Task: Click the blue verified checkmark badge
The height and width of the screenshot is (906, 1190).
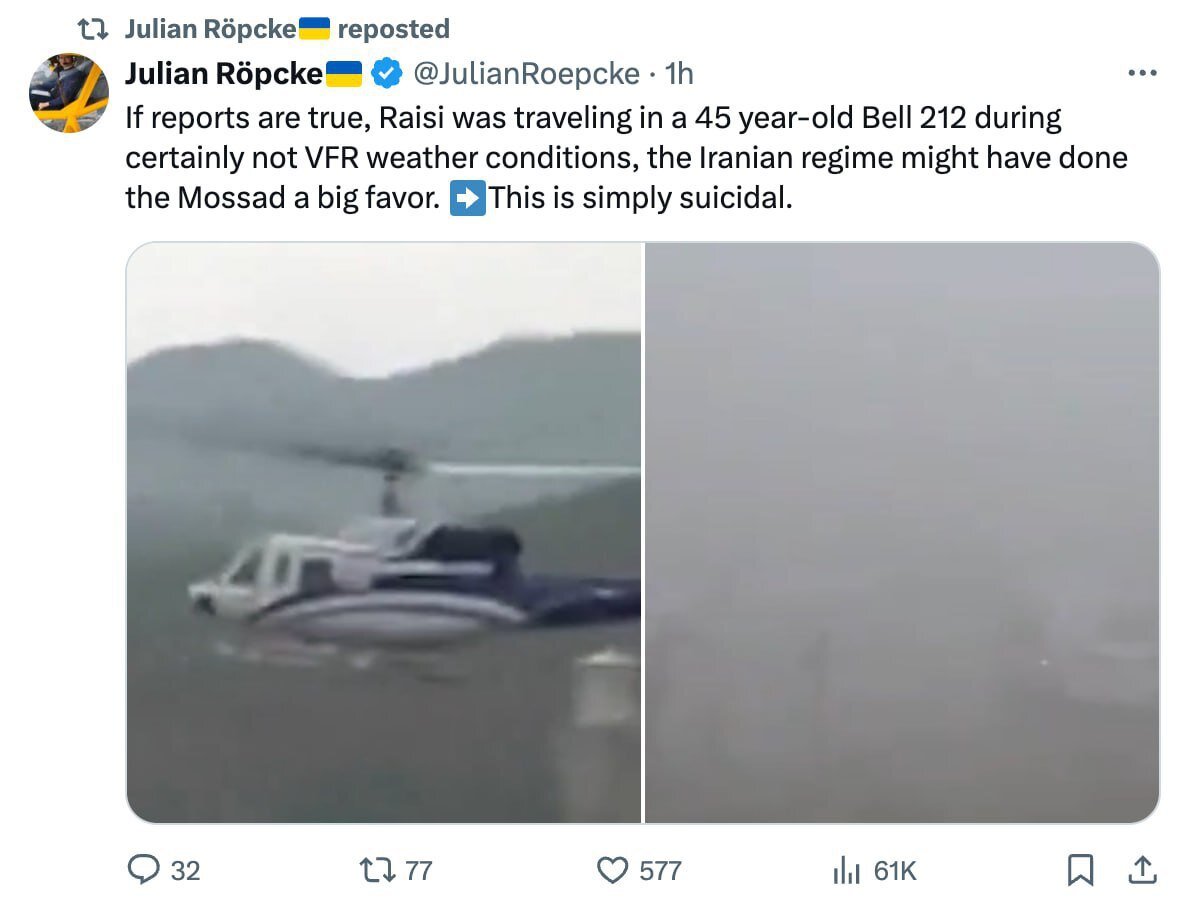Action: [386, 74]
